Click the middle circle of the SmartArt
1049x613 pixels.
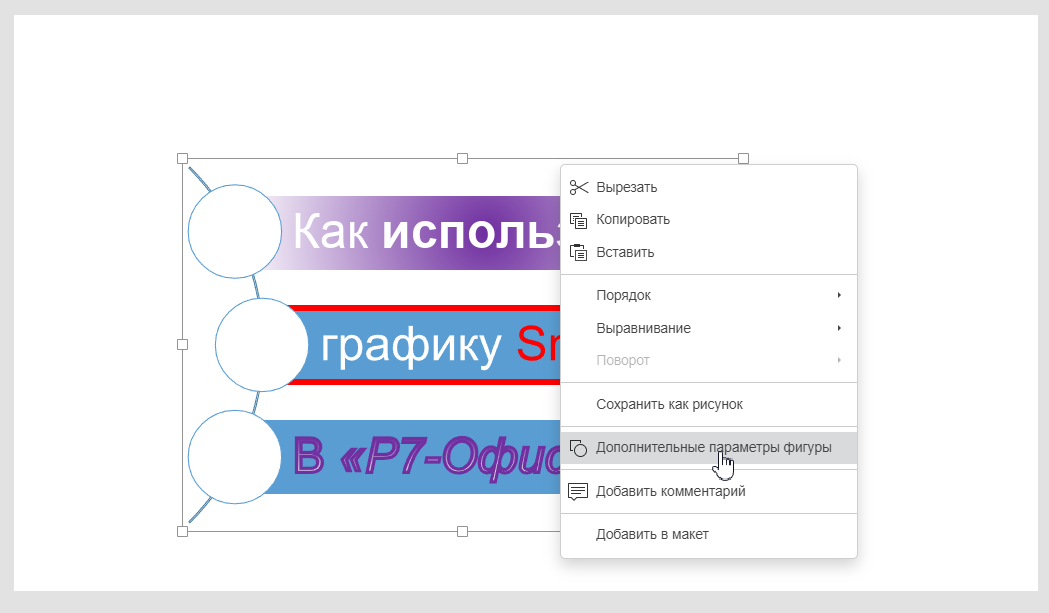[x=262, y=345]
